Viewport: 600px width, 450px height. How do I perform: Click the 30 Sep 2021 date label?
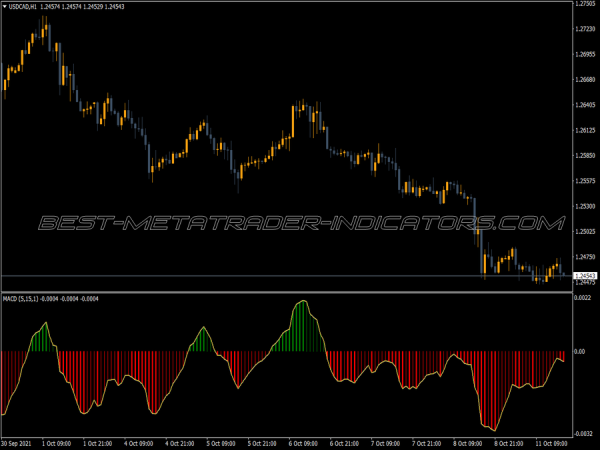[x=16, y=443]
